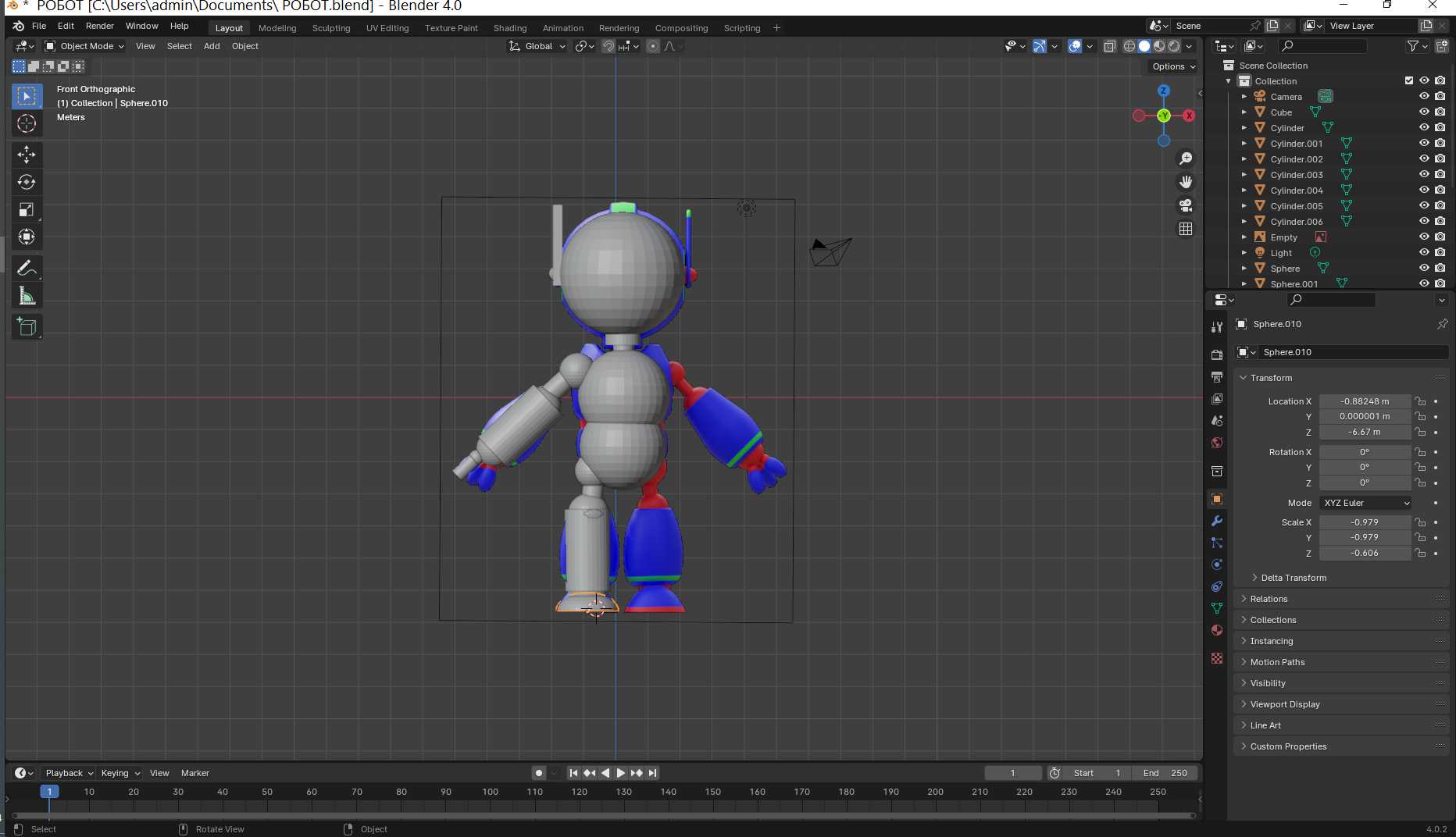
Task: Toggle lock for Location X
Action: tap(1420, 401)
